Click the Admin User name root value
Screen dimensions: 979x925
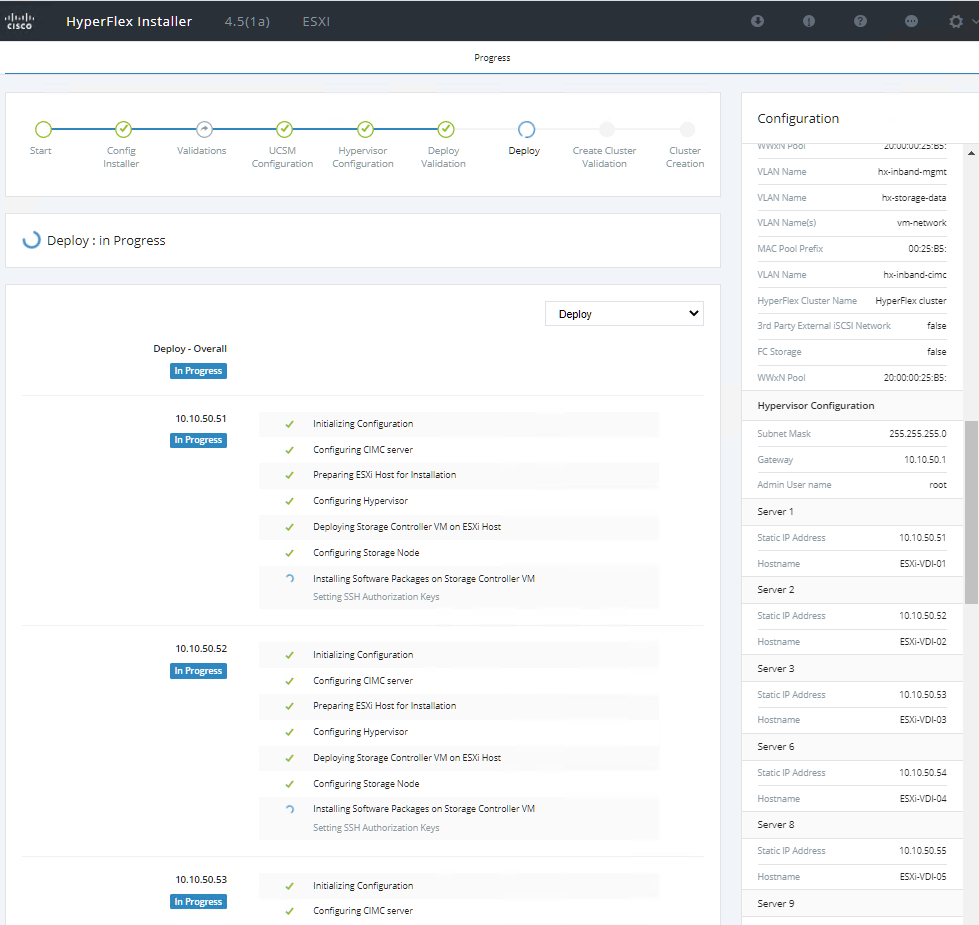pos(938,485)
